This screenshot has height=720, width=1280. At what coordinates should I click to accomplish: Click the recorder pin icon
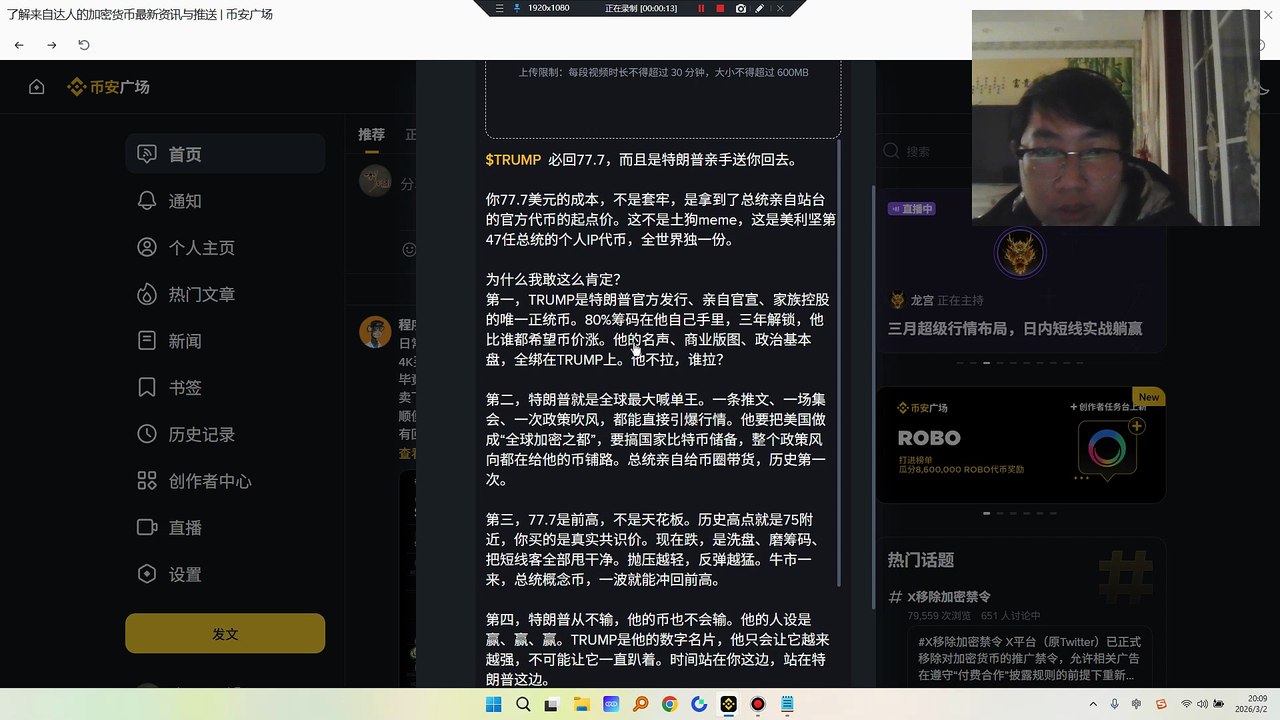click(517, 8)
